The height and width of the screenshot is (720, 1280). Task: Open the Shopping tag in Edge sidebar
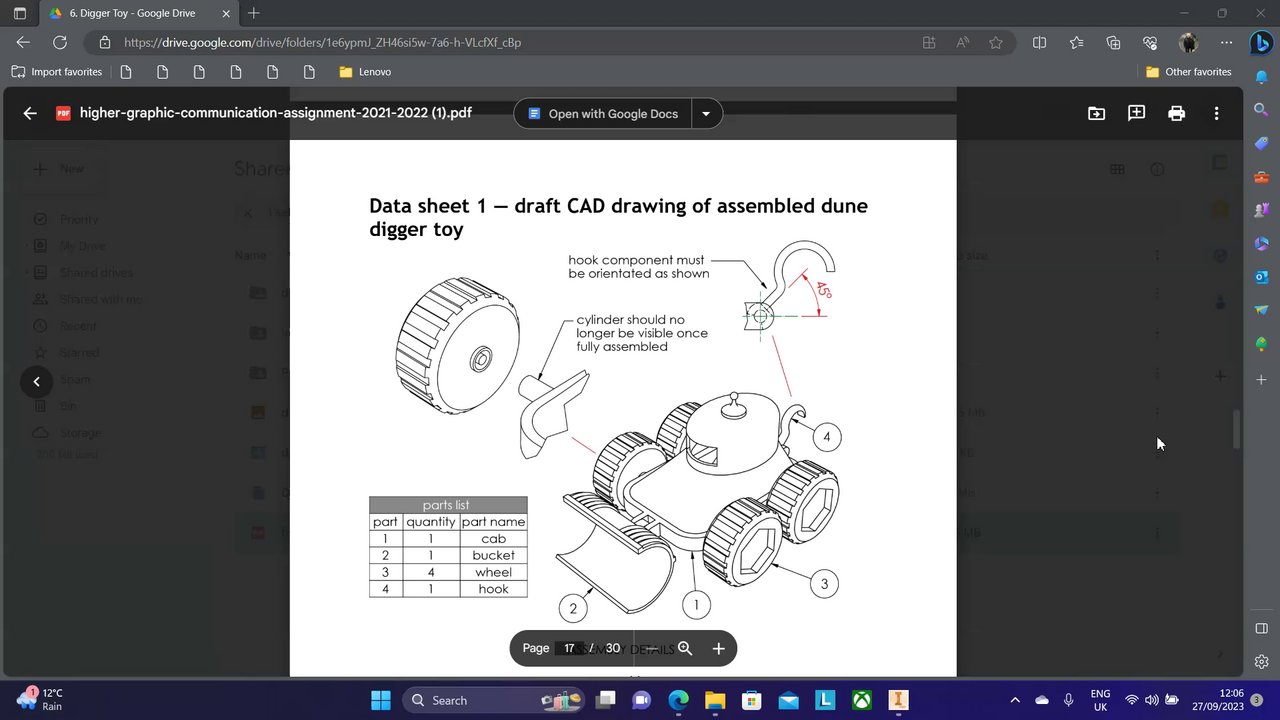(1261, 144)
